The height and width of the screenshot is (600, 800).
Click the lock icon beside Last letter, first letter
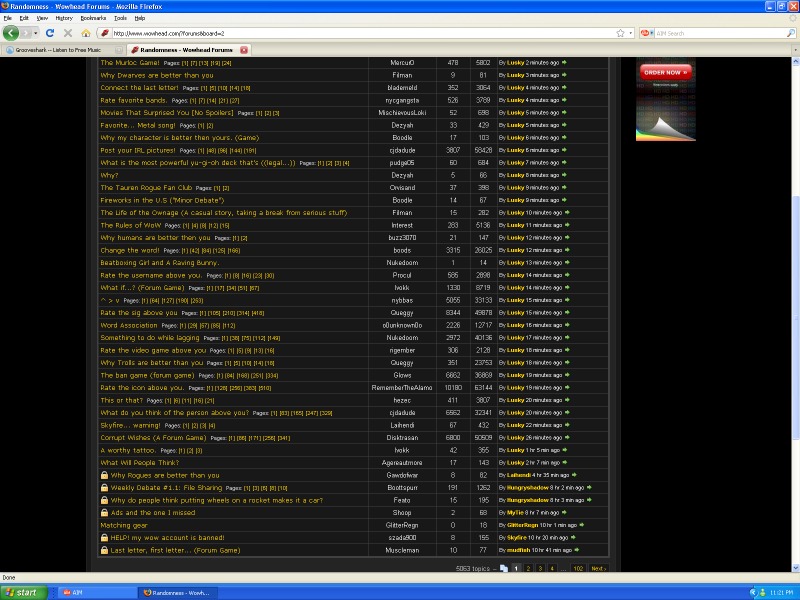[x=104, y=551]
